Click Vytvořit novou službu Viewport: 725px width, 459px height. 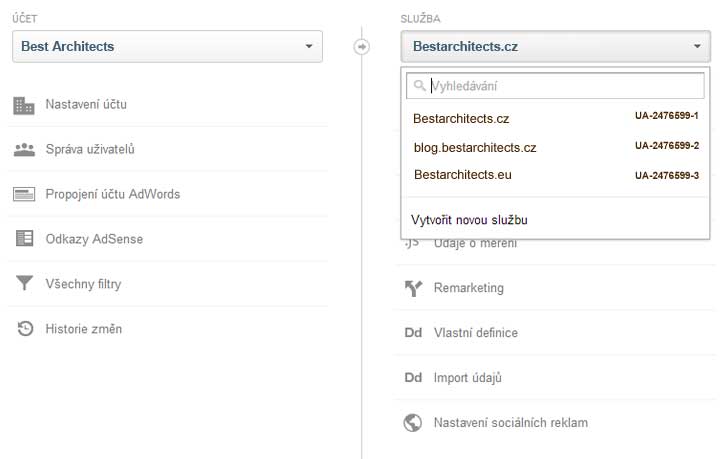coord(469,220)
